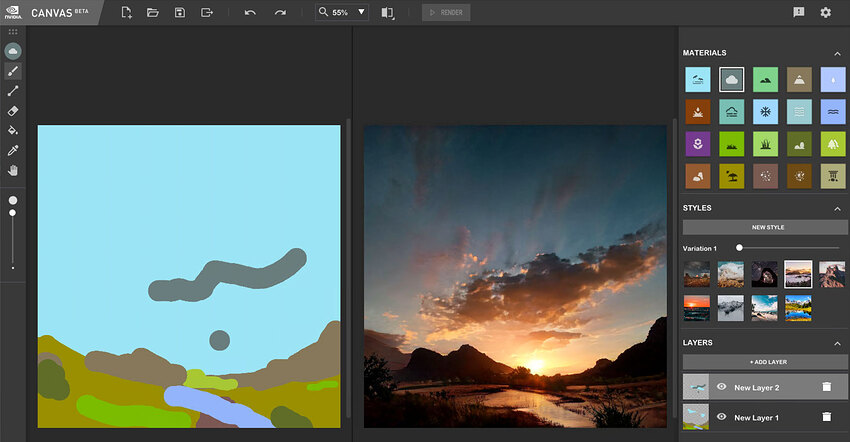The height and width of the screenshot is (442, 850).
Task: Apply the dark rock arch style thumbnail
Action: tap(764, 274)
